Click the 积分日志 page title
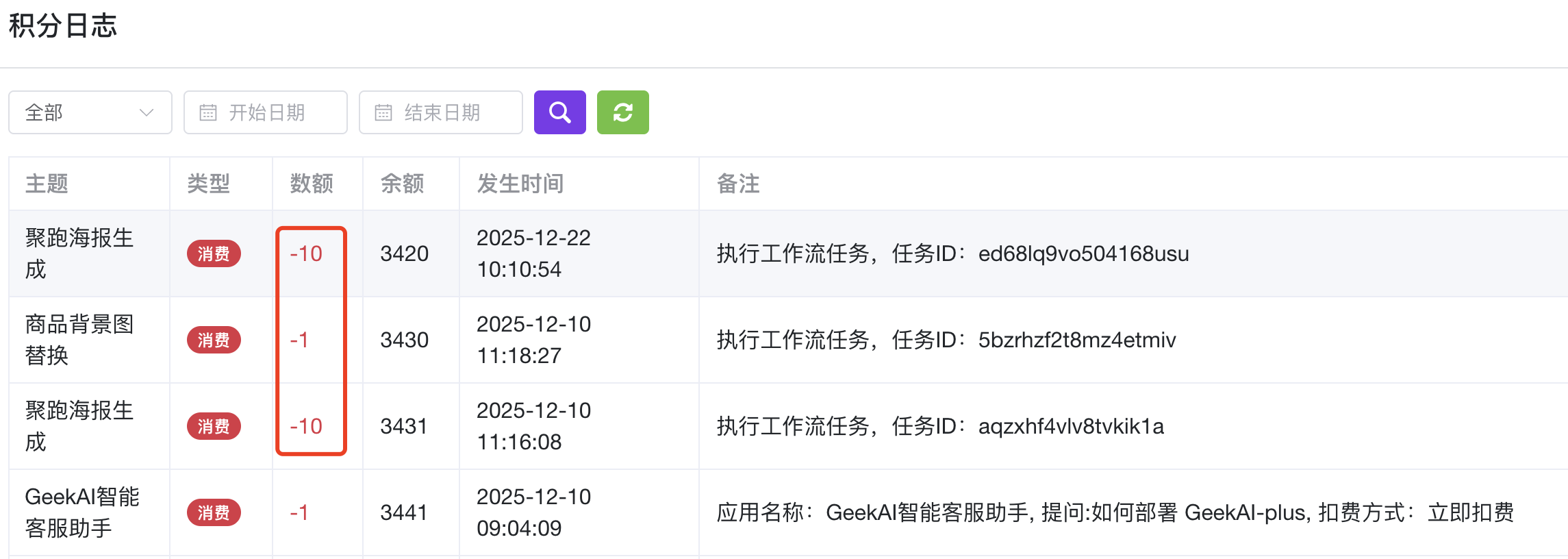The width and height of the screenshot is (1568, 559). 63,26
